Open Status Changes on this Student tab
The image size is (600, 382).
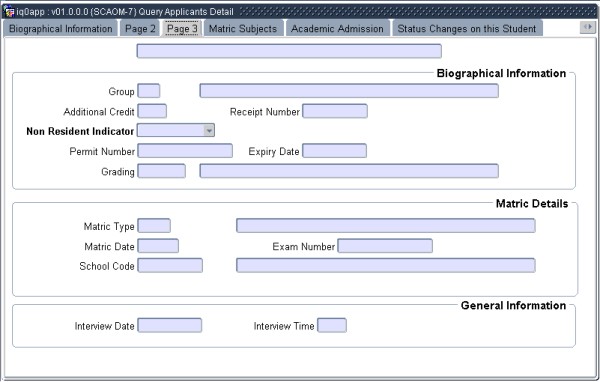click(467, 29)
